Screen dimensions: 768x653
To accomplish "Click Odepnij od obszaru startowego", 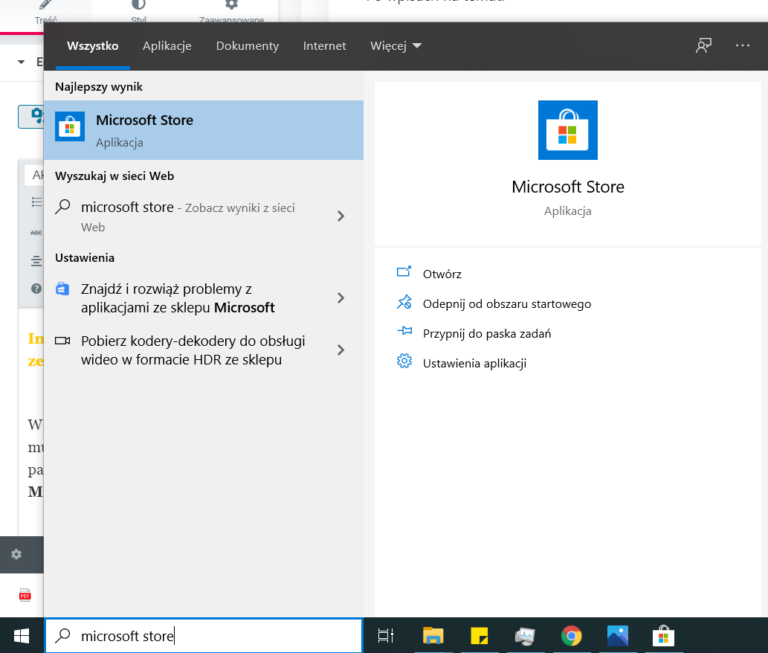I will point(507,304).
